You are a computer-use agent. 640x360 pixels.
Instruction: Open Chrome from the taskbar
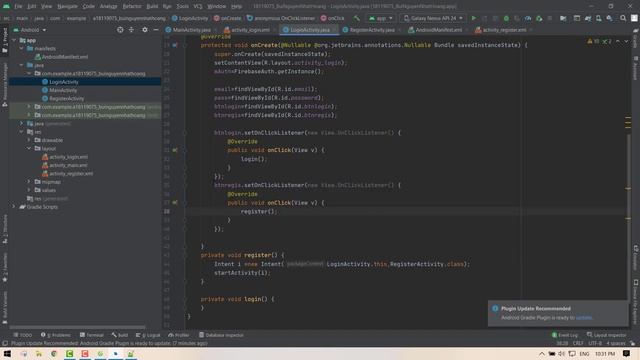click(54, 353)
